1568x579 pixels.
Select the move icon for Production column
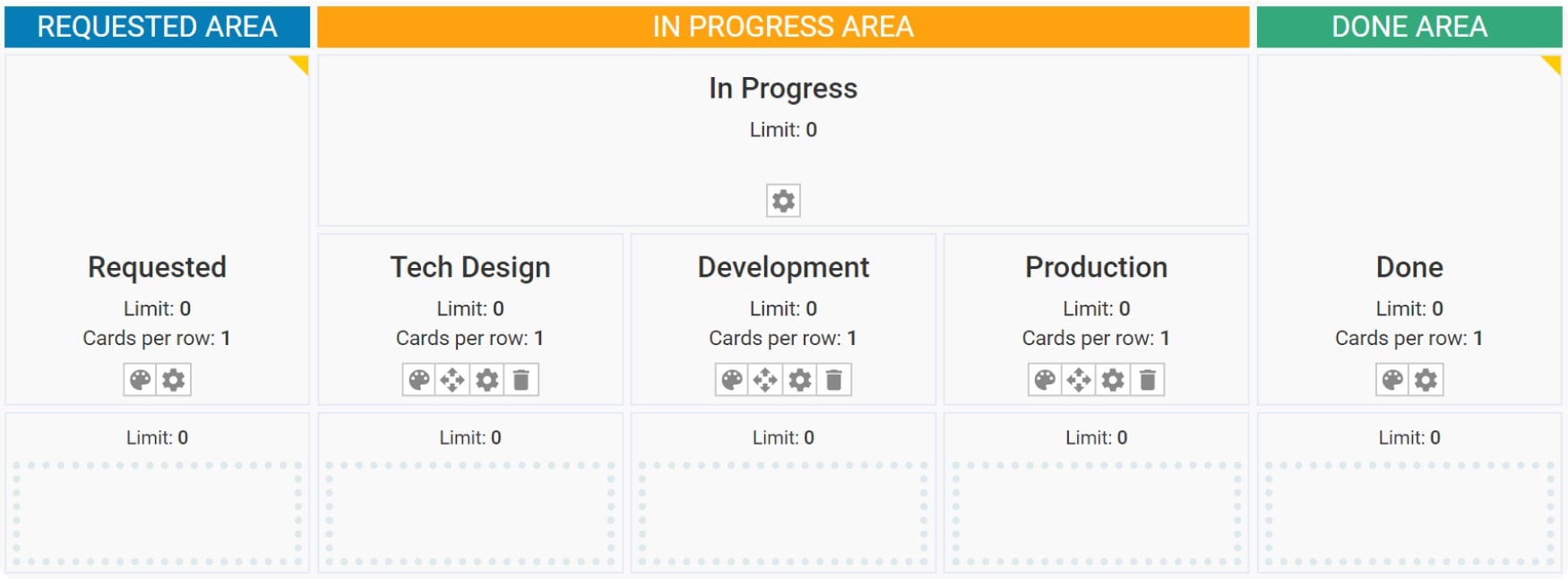pyautogui.click(x=1078, y=379)
